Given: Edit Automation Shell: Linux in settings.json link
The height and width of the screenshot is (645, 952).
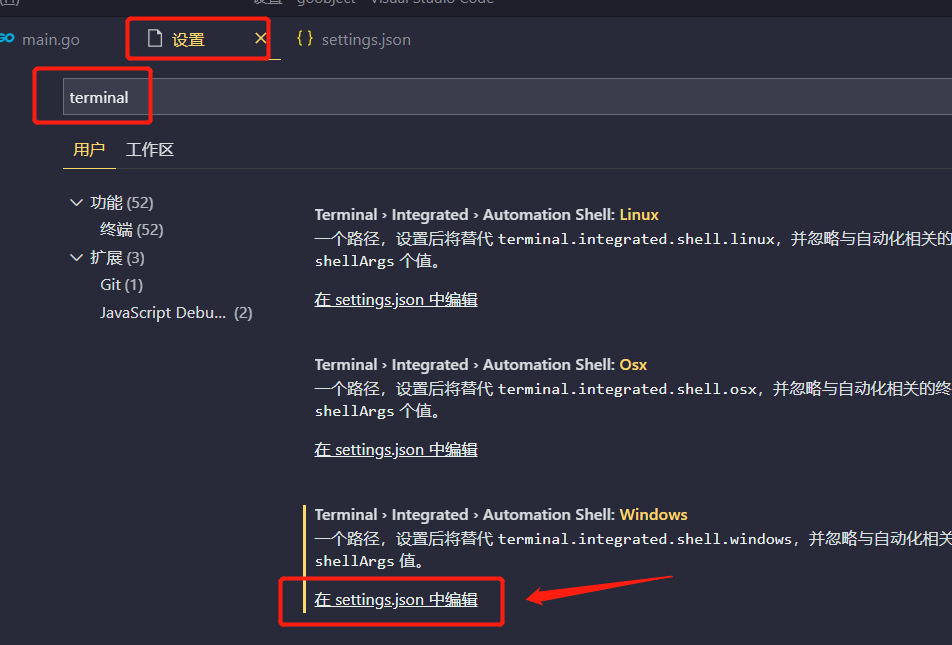Looking at the screenshot, I should tap(396, 299).
